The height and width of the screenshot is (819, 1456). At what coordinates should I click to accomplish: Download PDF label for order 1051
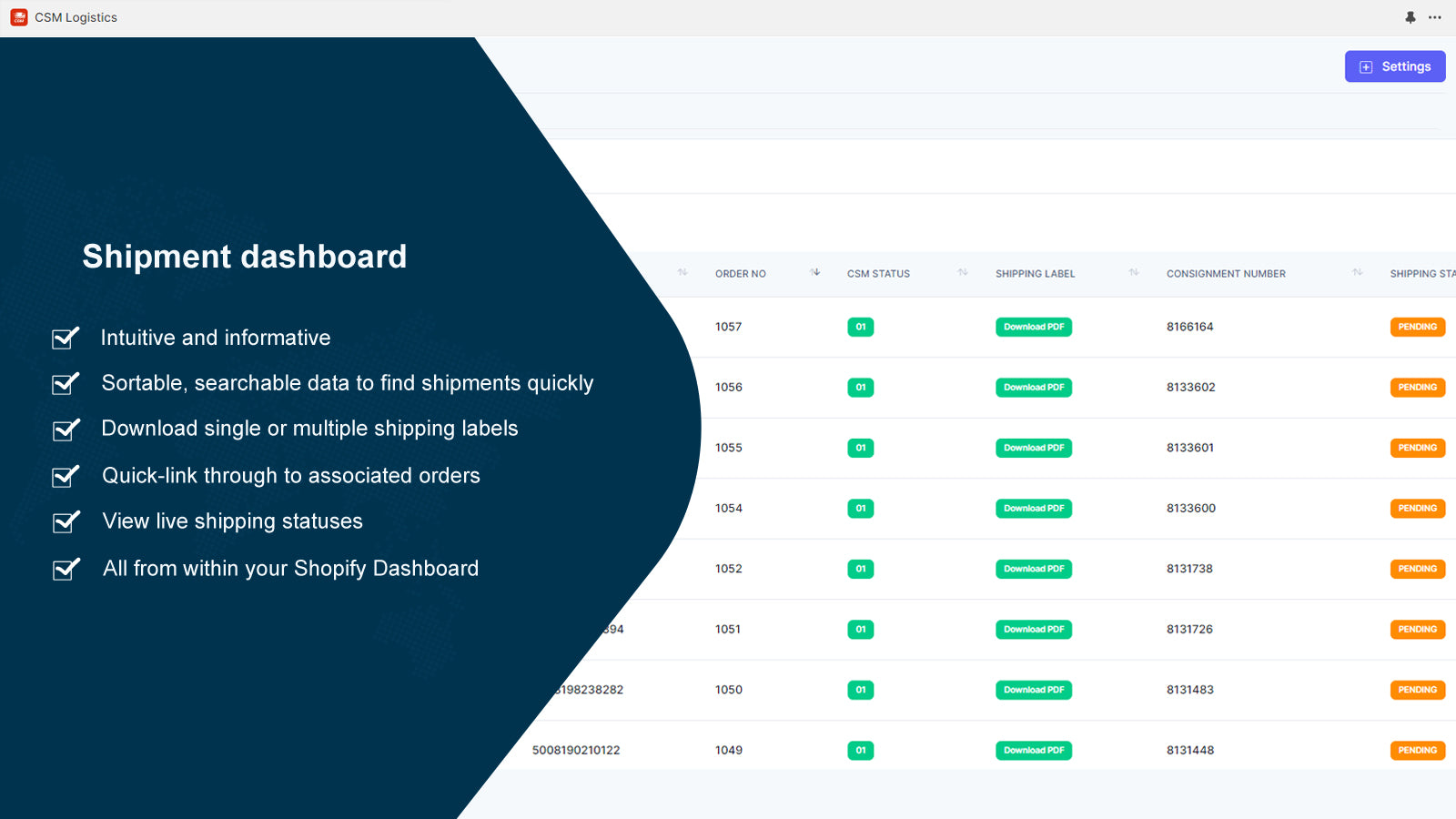click(1034, 630)
